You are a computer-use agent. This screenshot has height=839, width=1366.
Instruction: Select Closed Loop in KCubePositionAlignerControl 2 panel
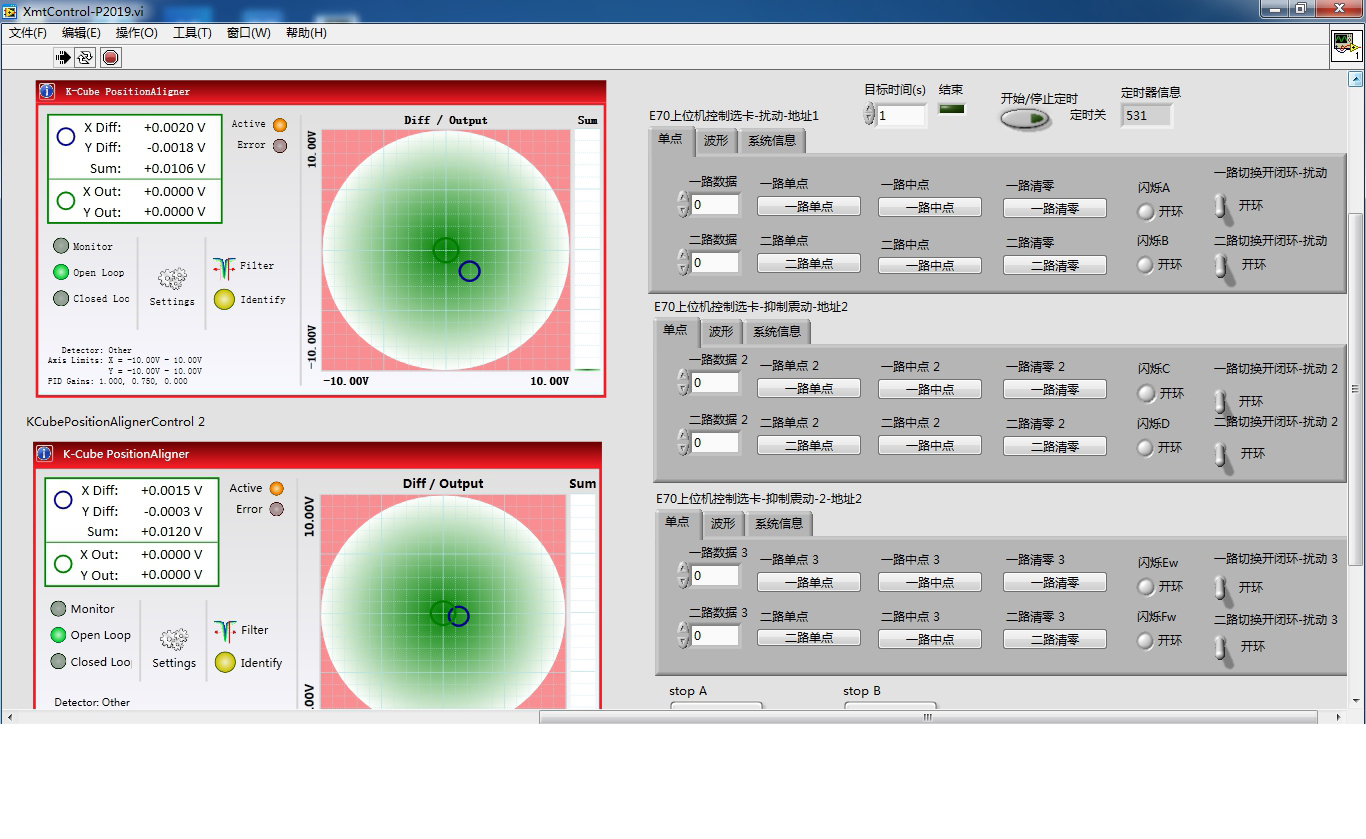tap(58, 661)
